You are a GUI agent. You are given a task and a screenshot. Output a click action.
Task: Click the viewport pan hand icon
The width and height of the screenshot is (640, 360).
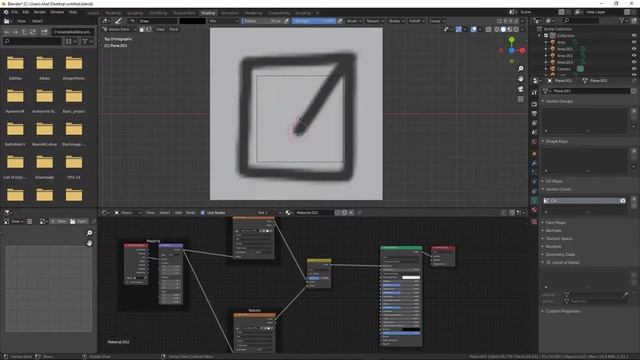(x=520, y=78)
